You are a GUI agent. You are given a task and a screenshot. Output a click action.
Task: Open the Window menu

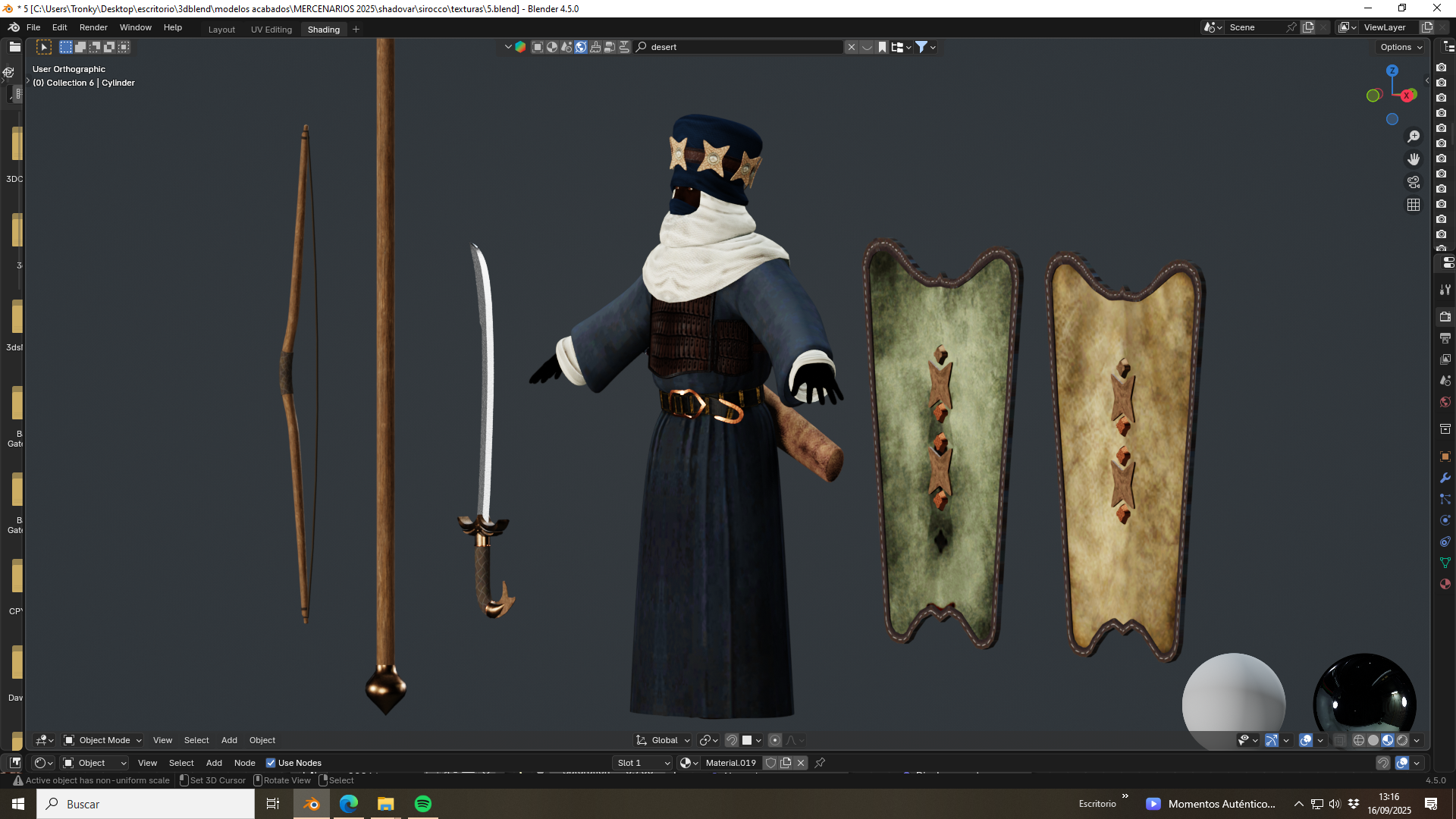coord(136,27)
